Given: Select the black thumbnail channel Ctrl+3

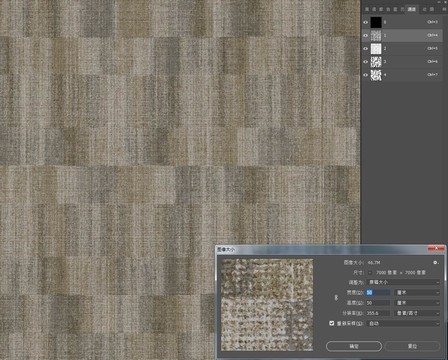Looking at the screenshot, I should coord(376,22).
